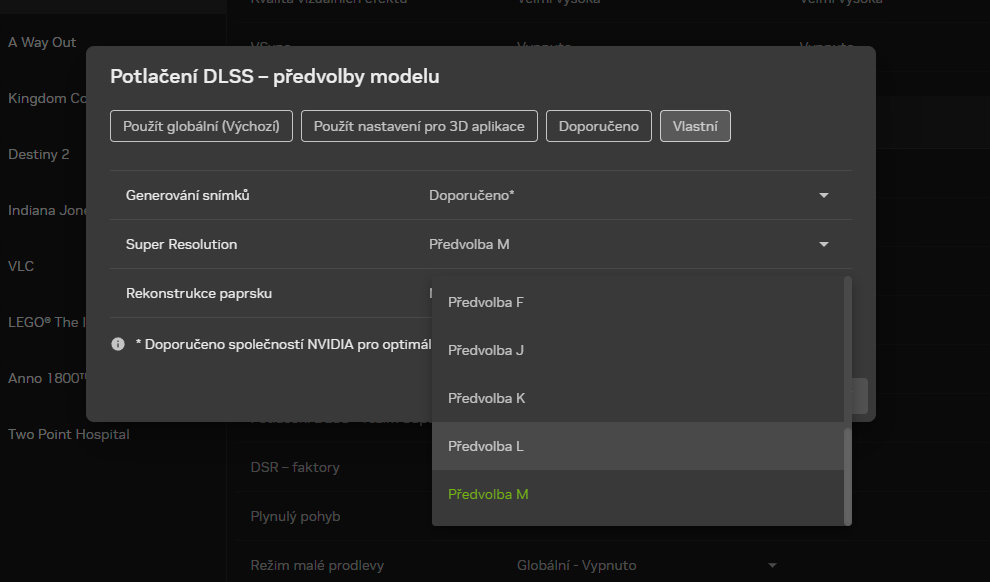990x582 pixels.
Task: Collapse the "Super Resolution" dropdown
Action: click(x=822, y=244)
